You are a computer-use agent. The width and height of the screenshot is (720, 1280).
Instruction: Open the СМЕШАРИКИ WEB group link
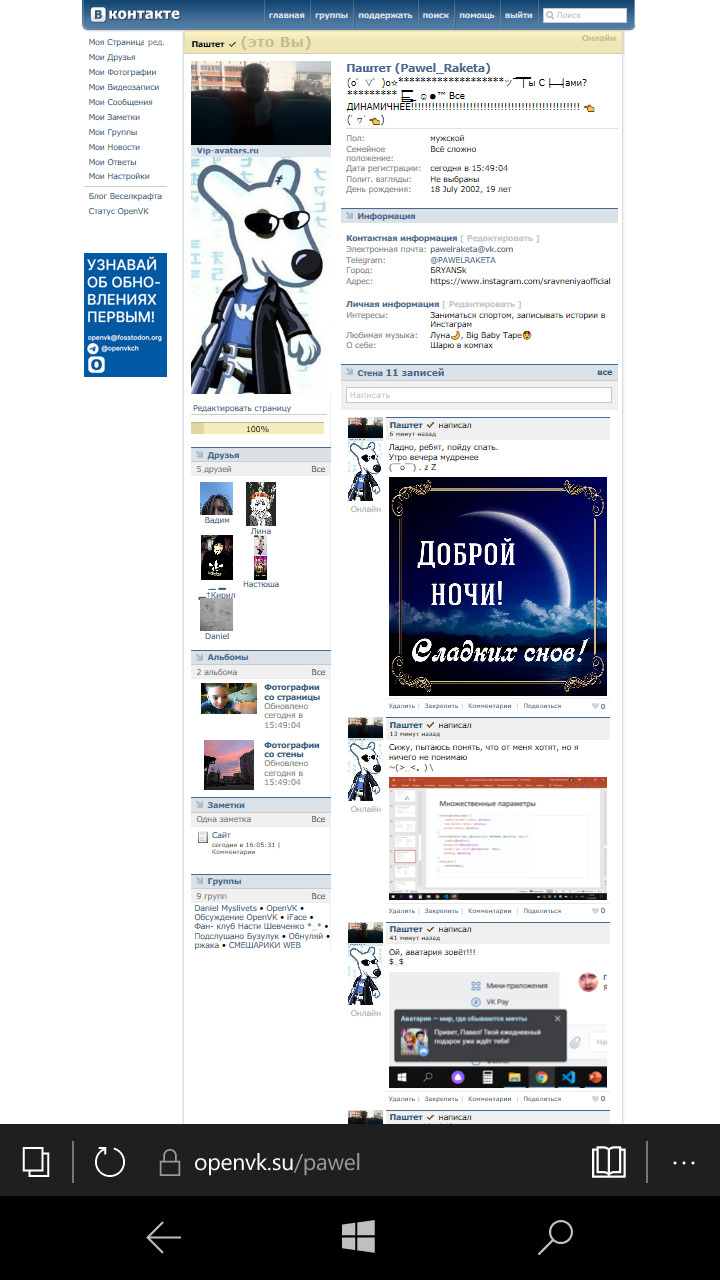coord(263,945)
